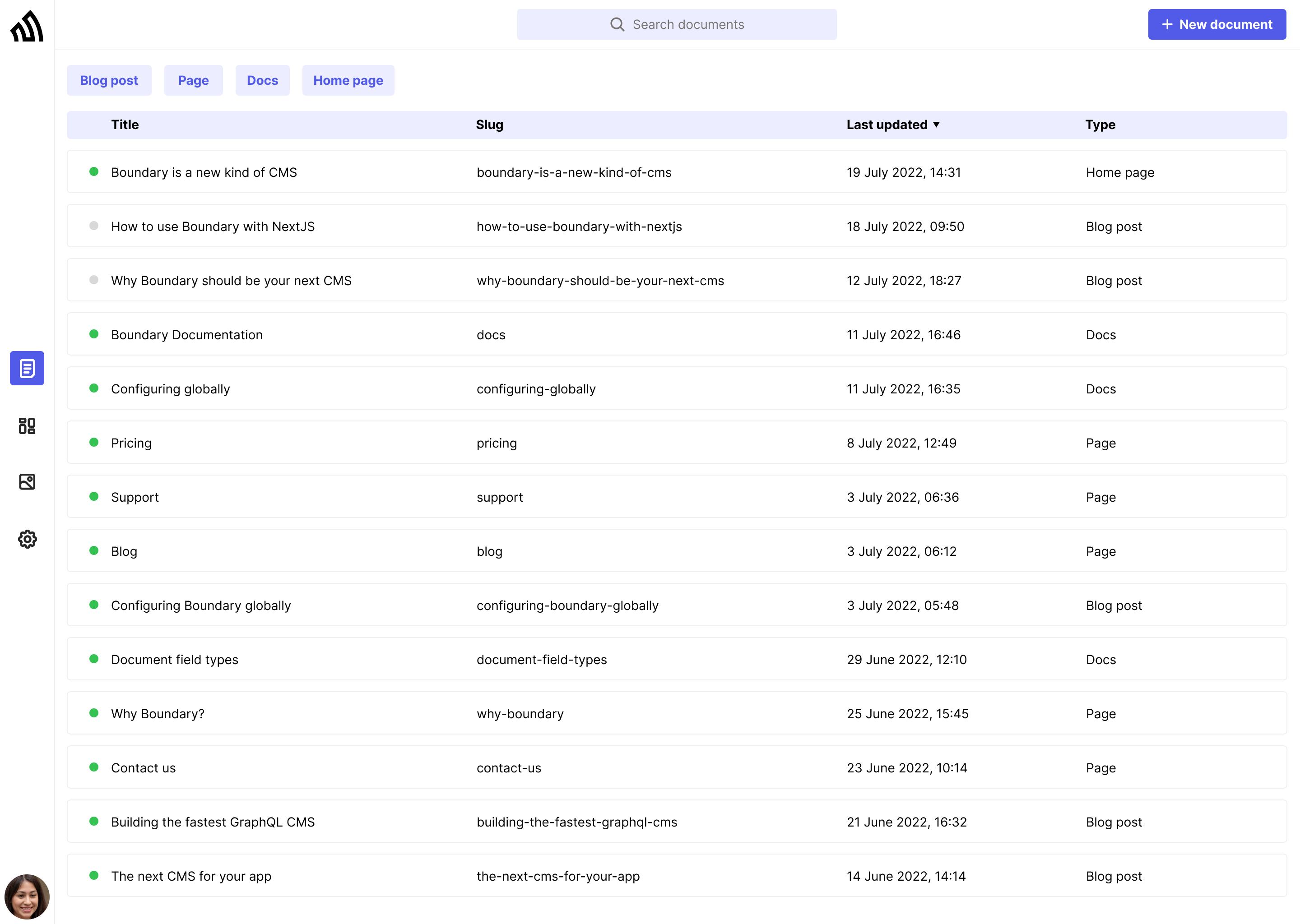Open 'Why Boundary should be your next CMS'
The height and width of the screenshot is (924, 1300).
click(231, 281)
